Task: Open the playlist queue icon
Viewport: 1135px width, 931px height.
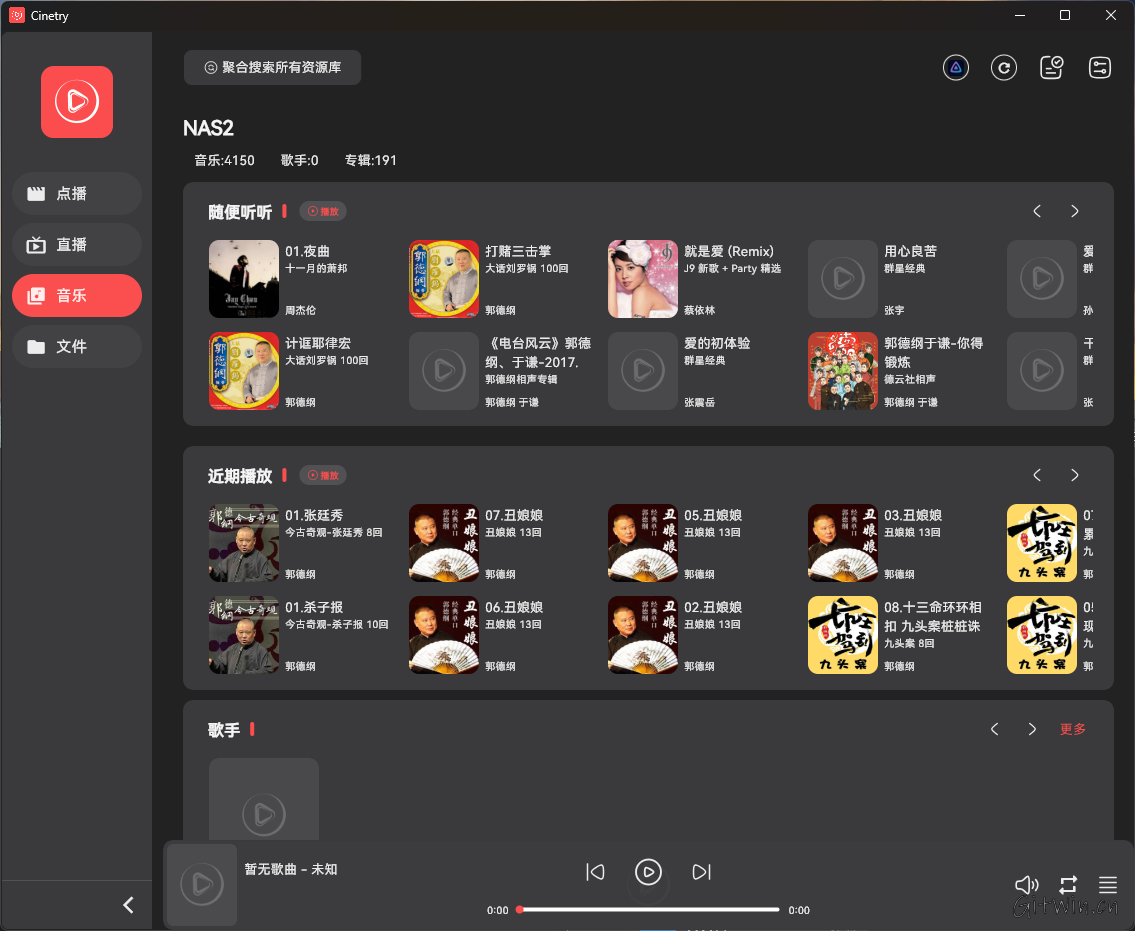Action: (1107, 885)
